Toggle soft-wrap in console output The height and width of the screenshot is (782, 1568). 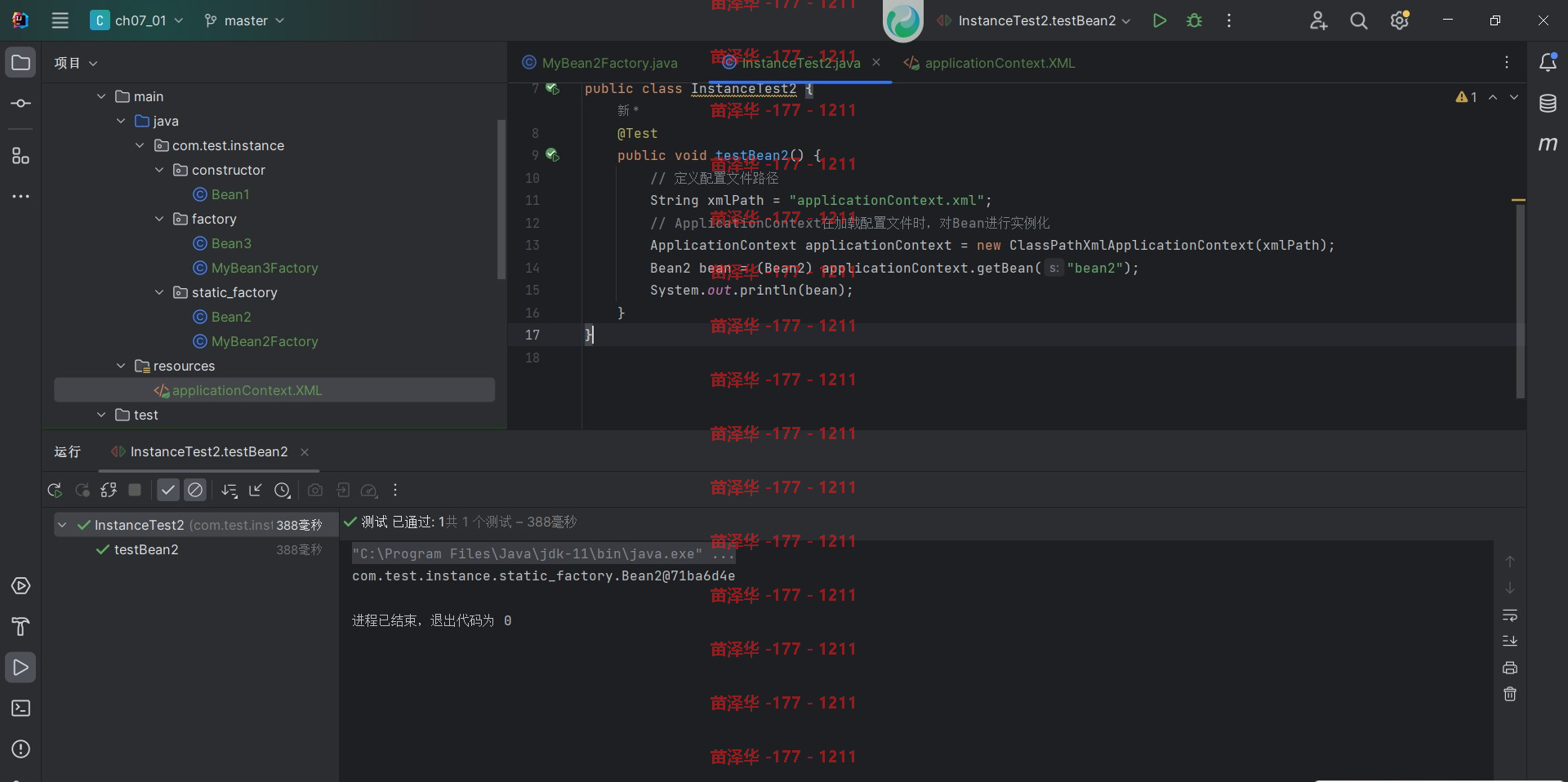(x=1510, y=615)
